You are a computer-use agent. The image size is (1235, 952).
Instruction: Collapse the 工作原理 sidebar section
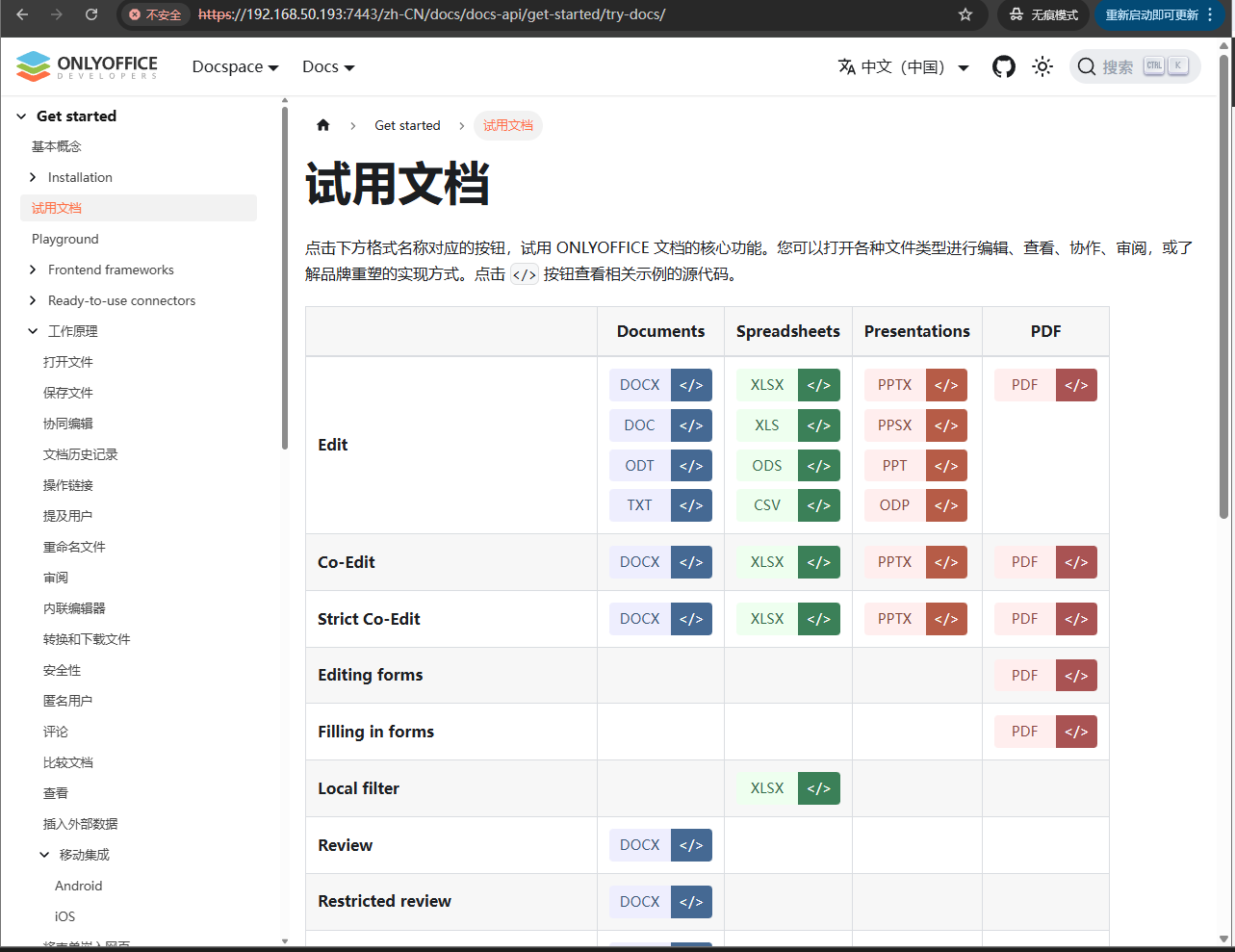tap(33, 331)
